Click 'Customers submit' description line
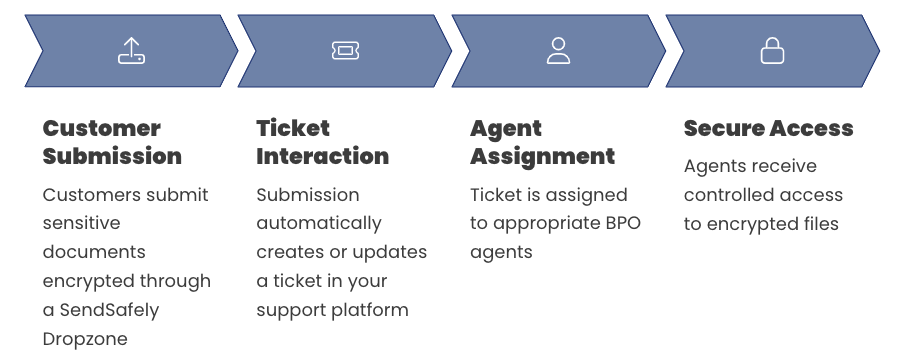Viewport: 905px width, 360px height. pyautogui.click(x=125, y=195)
